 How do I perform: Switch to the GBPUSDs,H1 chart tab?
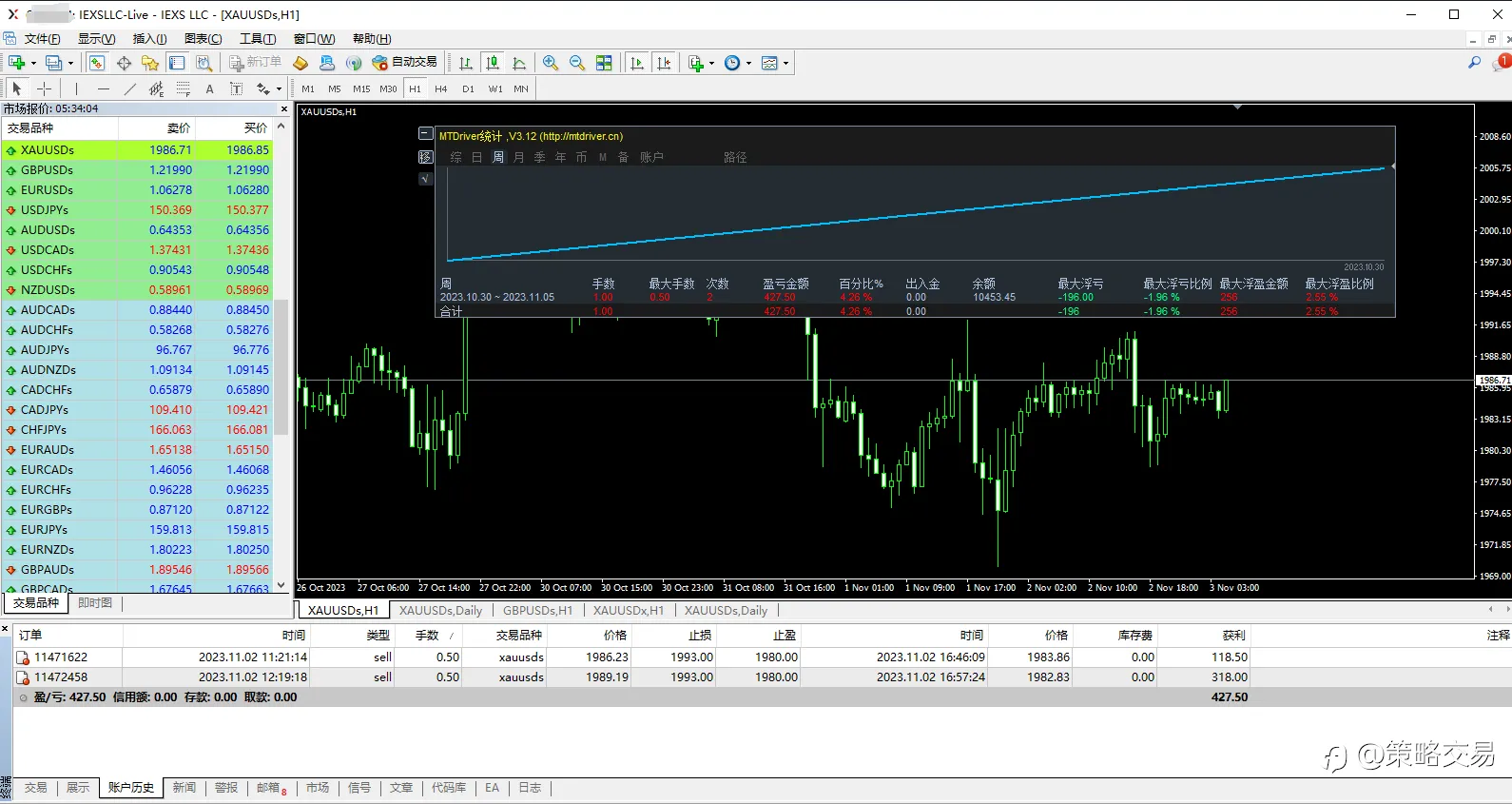[537, 611]
